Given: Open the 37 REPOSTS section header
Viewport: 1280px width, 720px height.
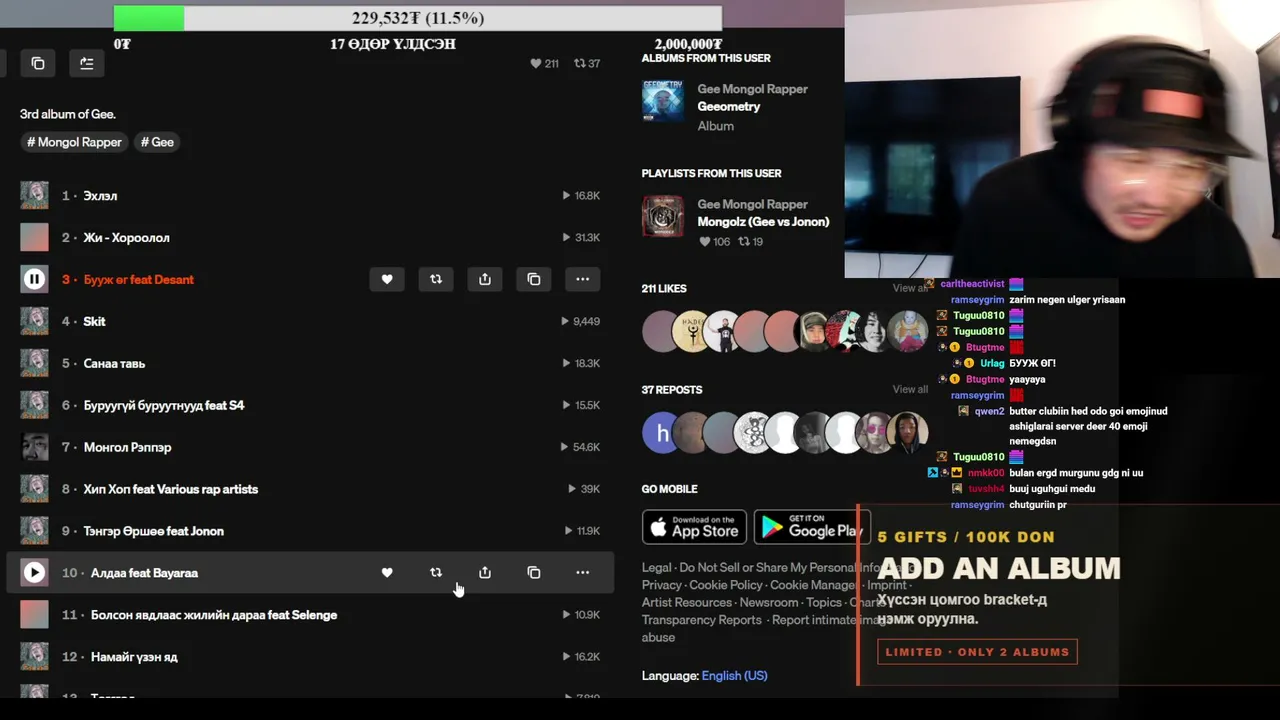Looking at the screenshot, I should click(672, 390).
